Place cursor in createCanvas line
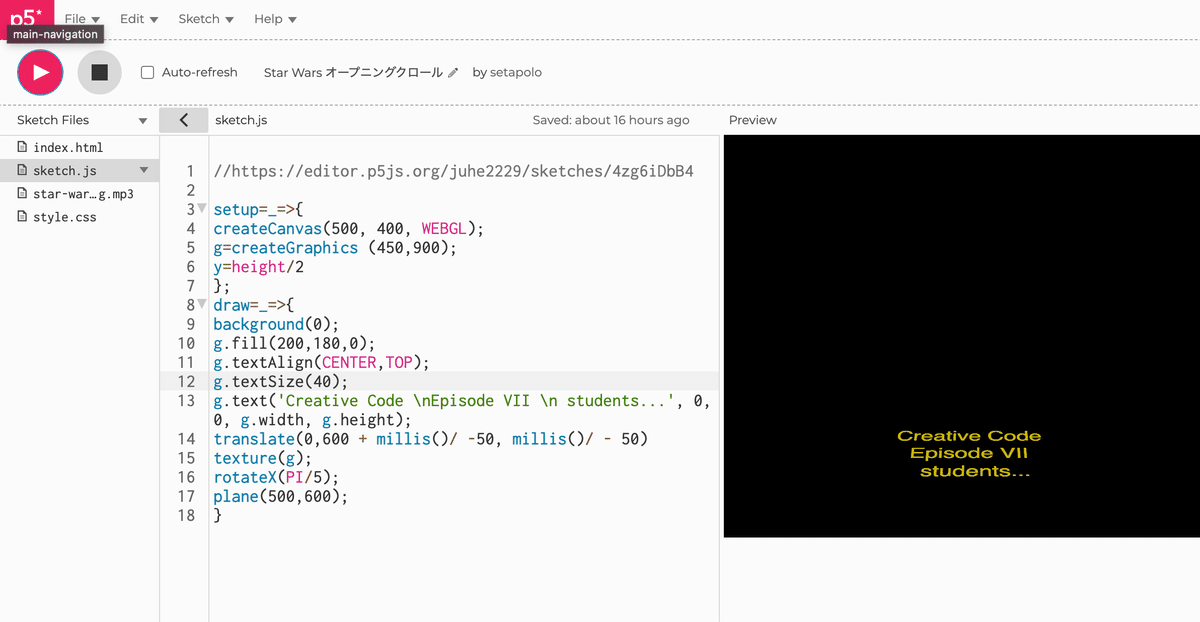 (x=348, y=228)
